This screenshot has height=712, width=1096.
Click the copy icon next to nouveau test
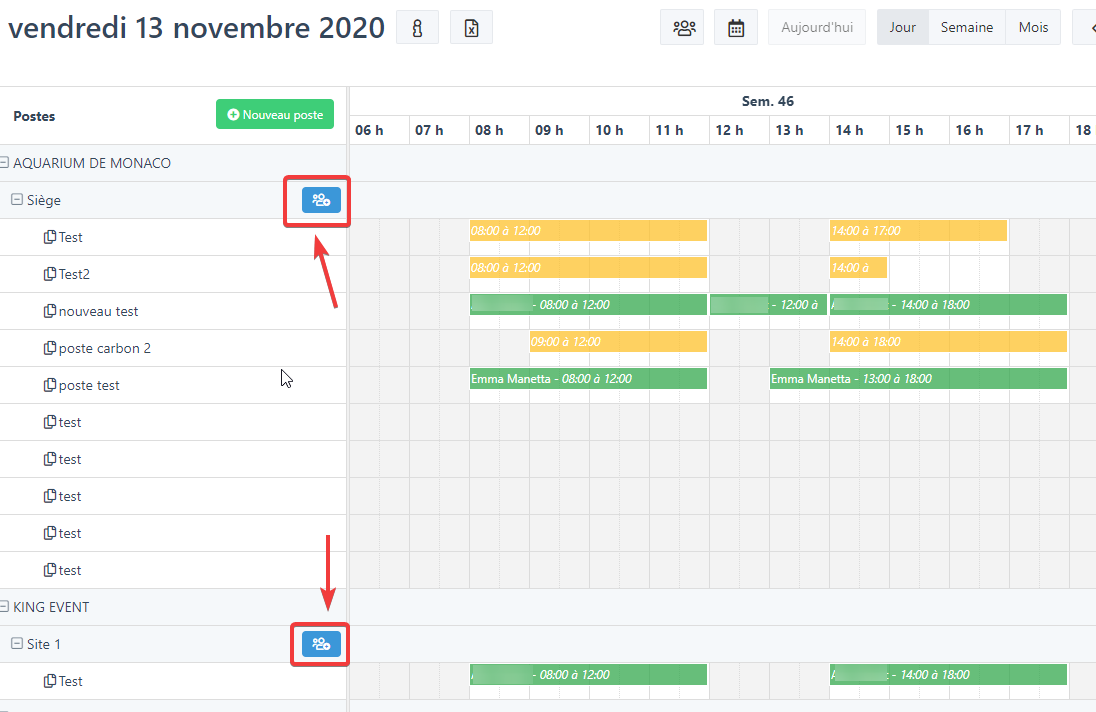click(x=50, y=311)
